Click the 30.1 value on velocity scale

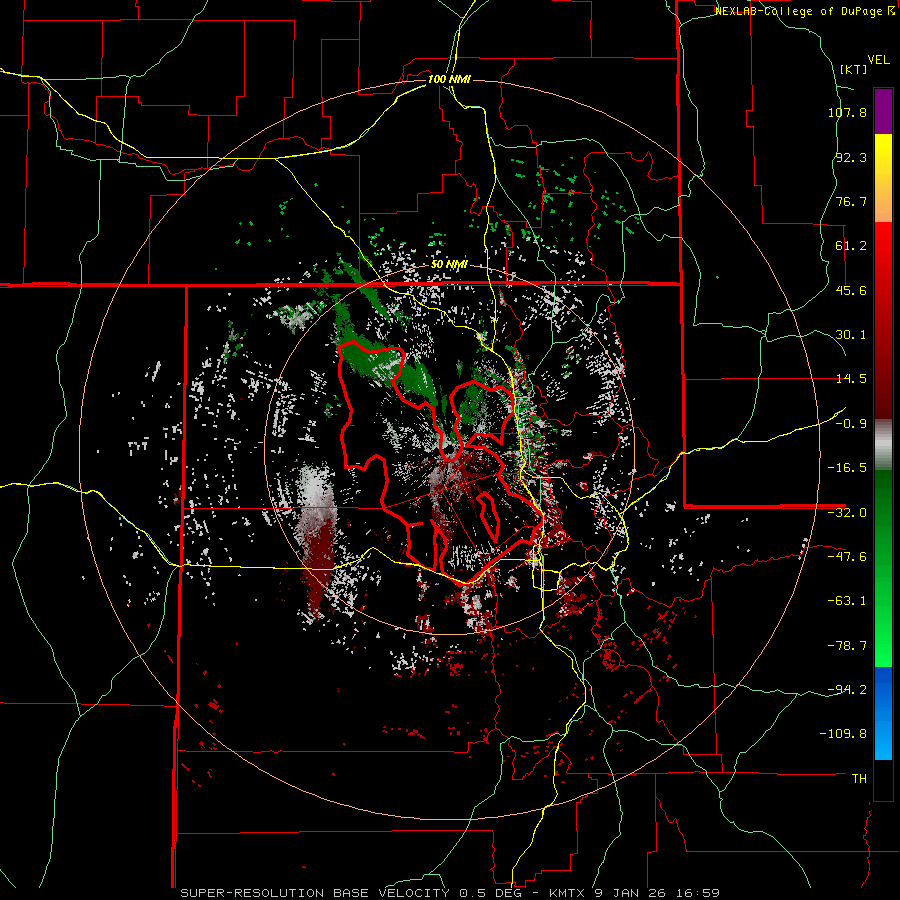click(x=851, y=335)
